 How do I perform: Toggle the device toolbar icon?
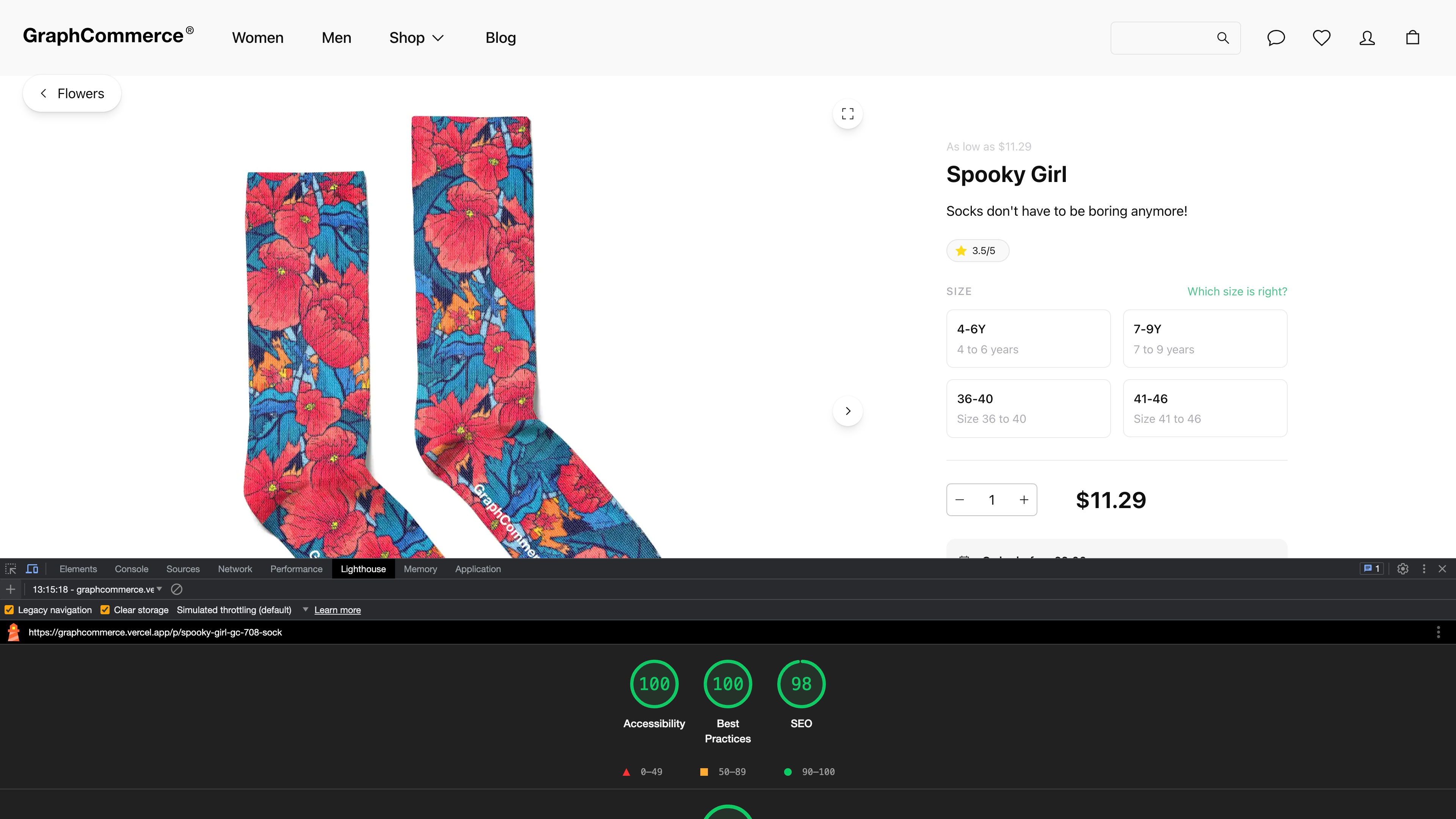pos(32,569)
